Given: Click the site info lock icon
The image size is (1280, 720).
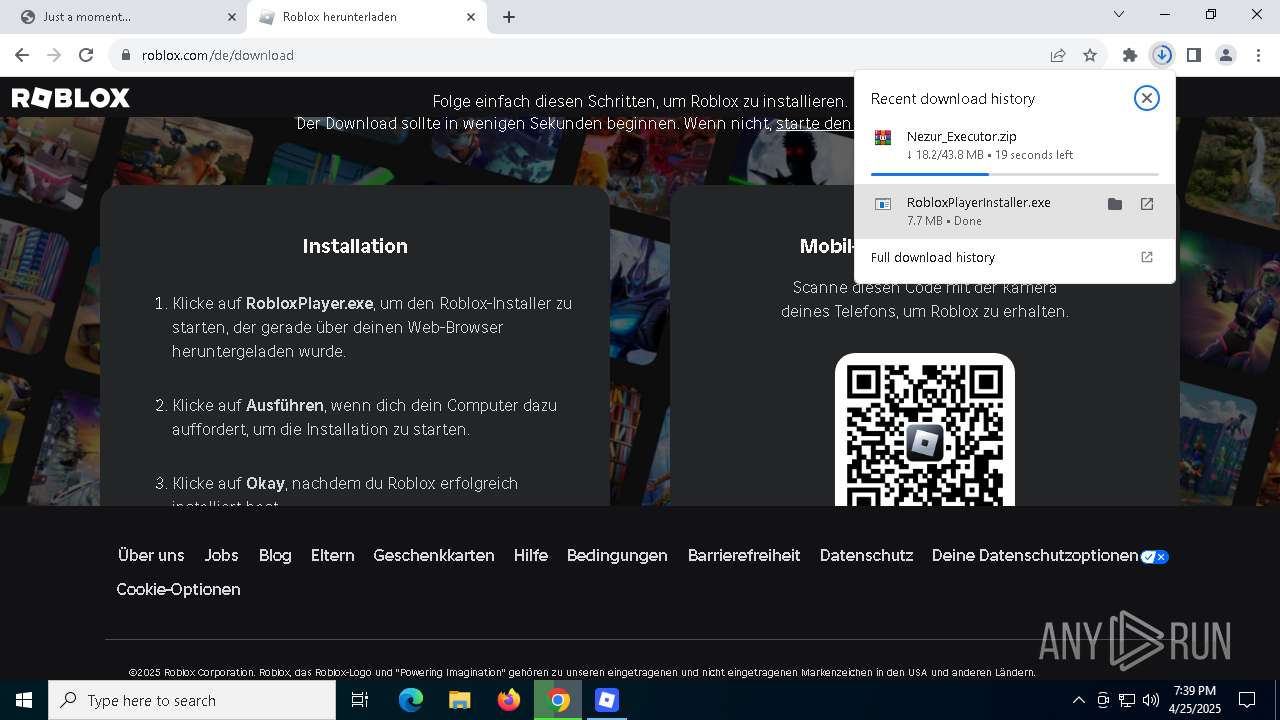Looking at the screenshot, I should coord(126,55).
